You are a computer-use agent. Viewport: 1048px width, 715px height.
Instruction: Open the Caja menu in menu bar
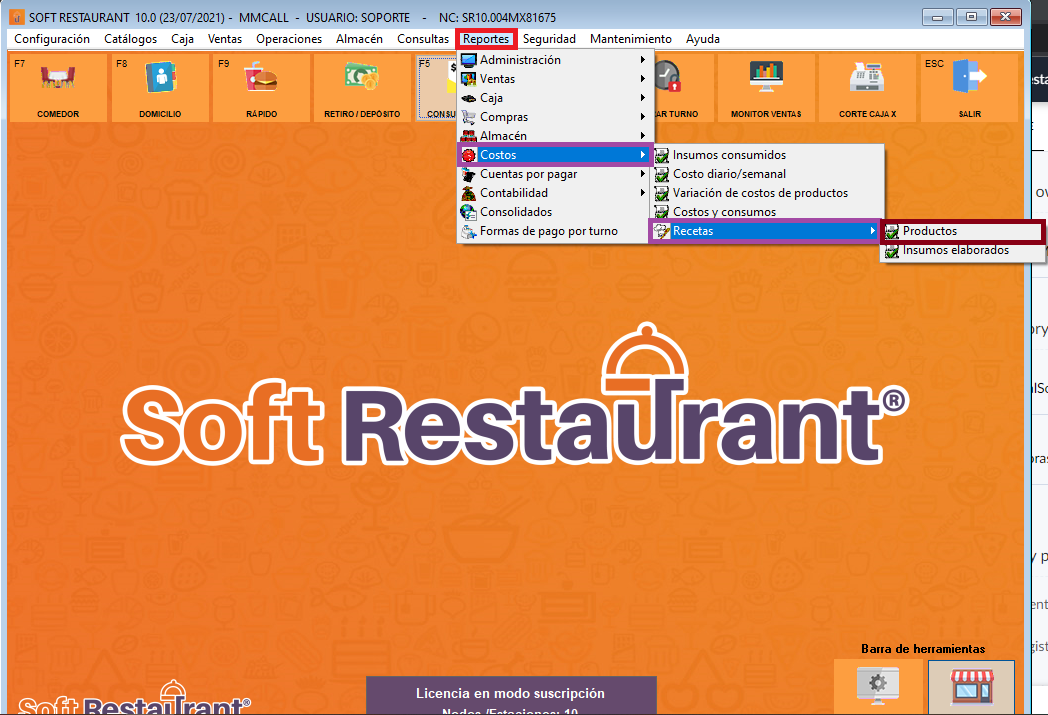[x=182, y=39]
